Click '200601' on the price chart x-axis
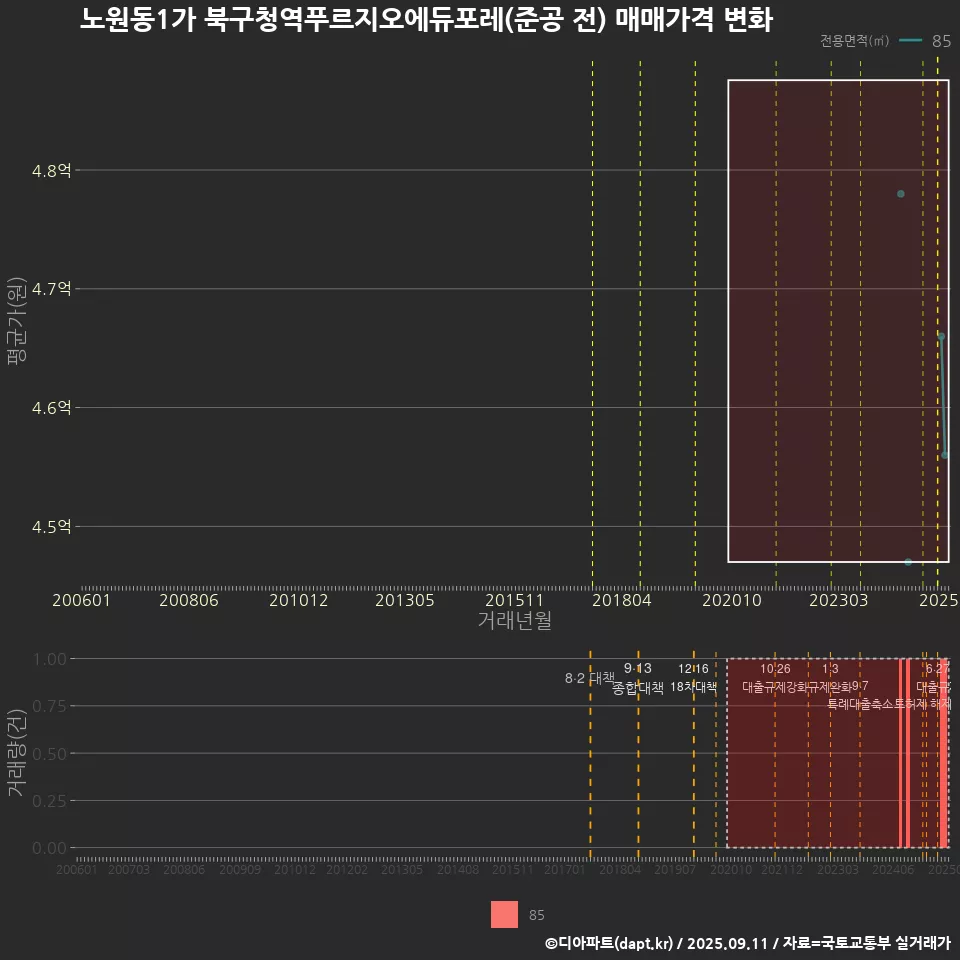Image resolution: width=960 pixels, height=960 pixels. (x=81, y=600)
